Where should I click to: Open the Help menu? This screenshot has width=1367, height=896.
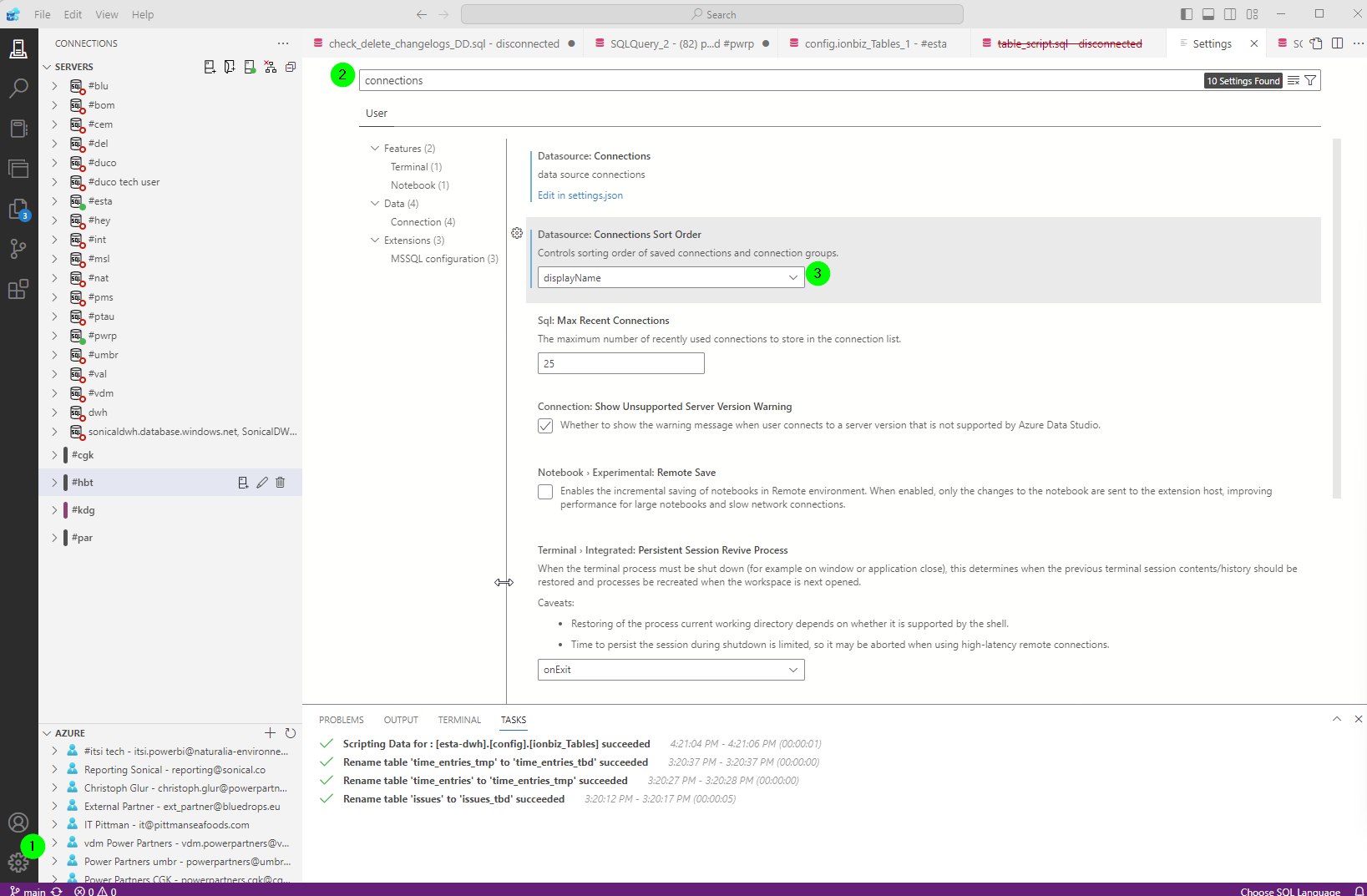point(143,14)
